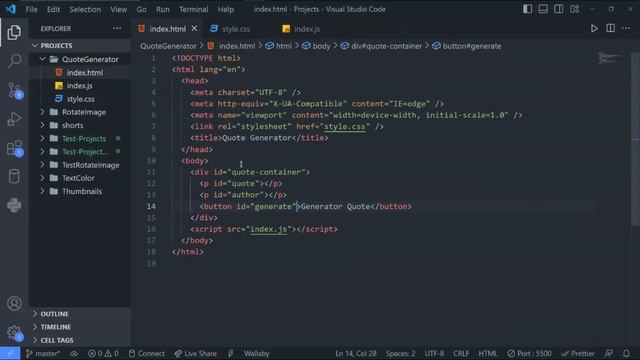Toggle the bottom Panel layout icon

point(543,9)
